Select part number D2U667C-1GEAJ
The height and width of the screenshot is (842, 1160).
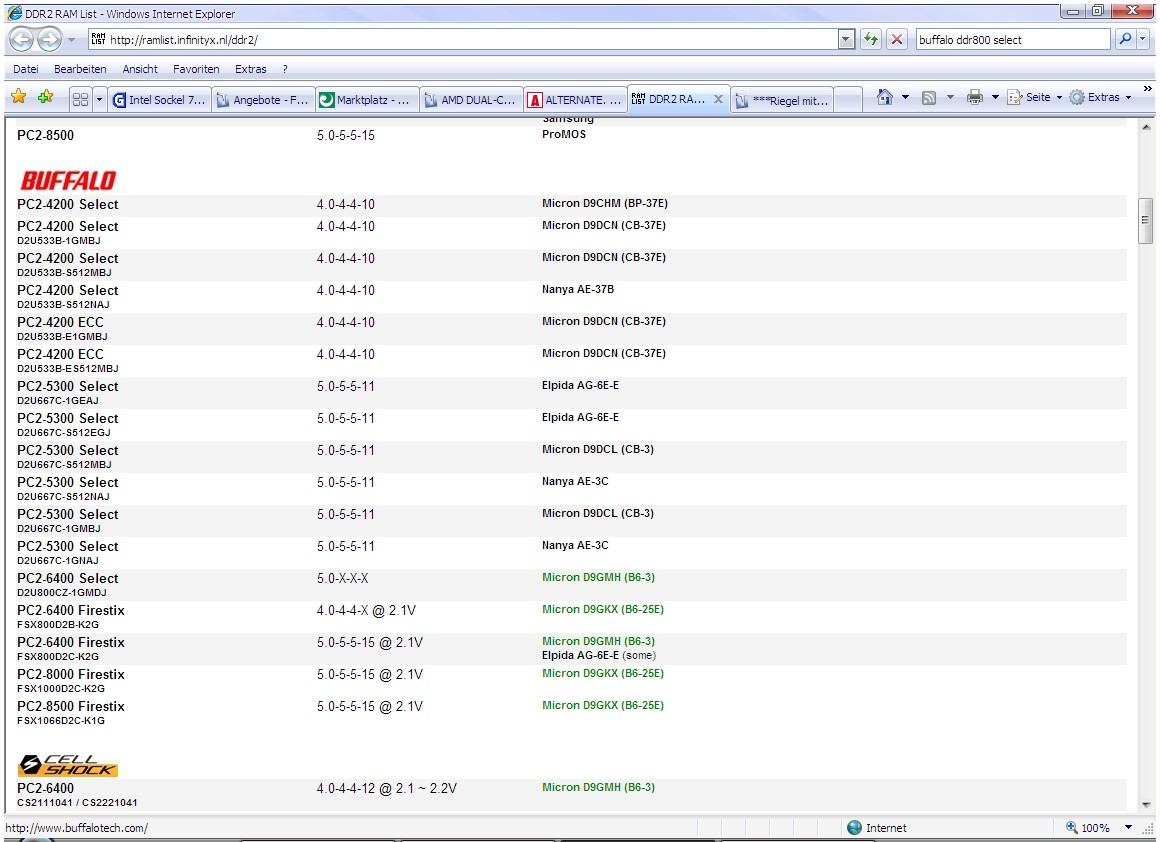point(58,400)
